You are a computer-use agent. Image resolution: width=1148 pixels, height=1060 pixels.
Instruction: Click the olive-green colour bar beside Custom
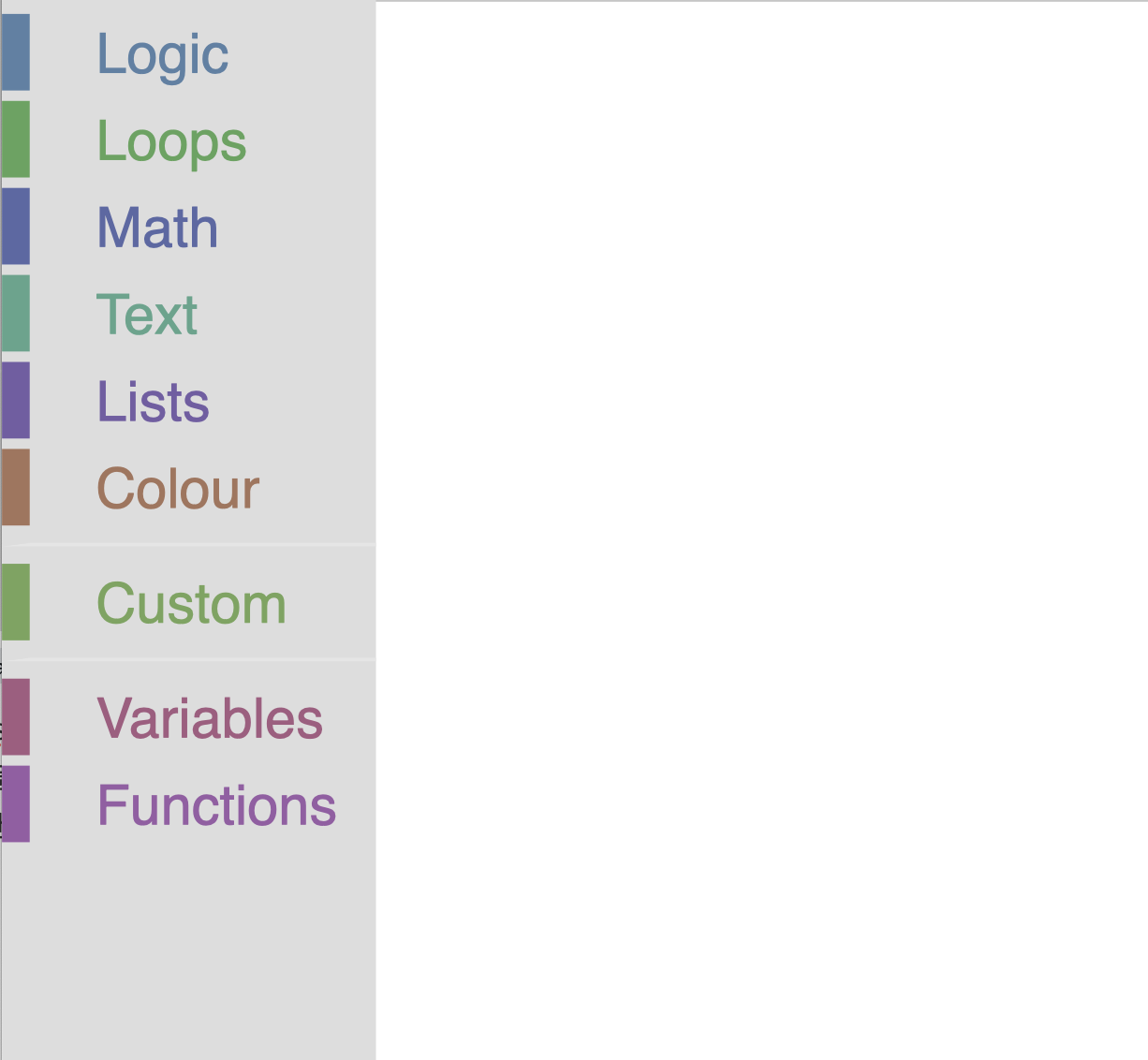(x=16, y=602)
